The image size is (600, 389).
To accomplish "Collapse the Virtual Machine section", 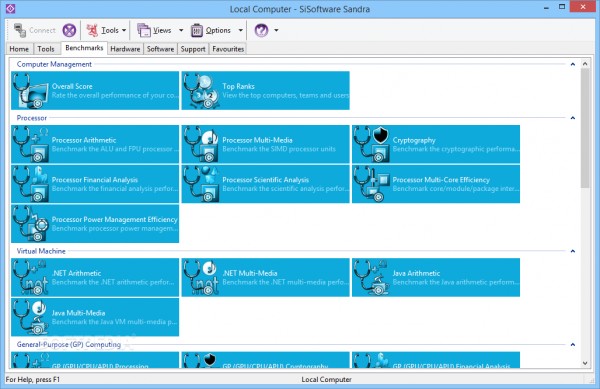I will [x=573, y=251].
